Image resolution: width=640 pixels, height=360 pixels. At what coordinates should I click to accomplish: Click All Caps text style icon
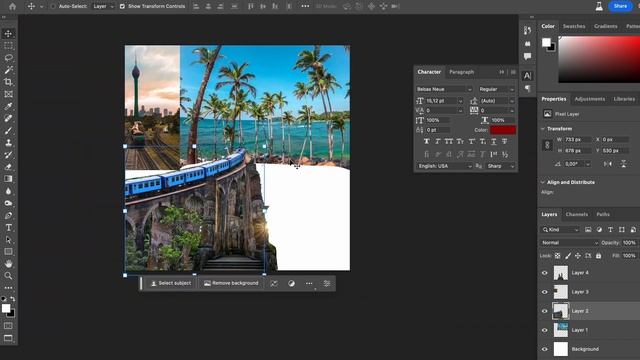449,141
